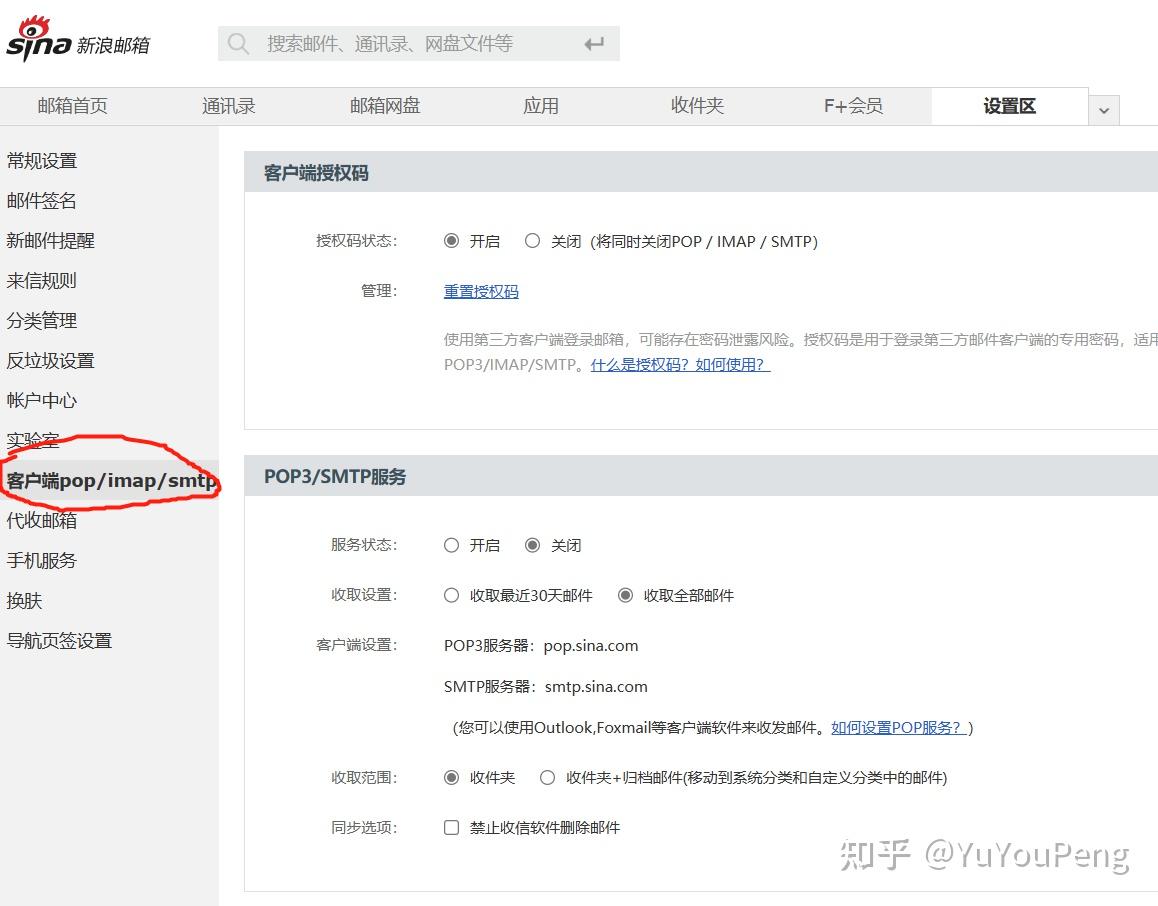The width and height of the screenshot is (1158, 906).
Task: Open 邮箱首页 from the top navigation
Action: coord(71,105)
